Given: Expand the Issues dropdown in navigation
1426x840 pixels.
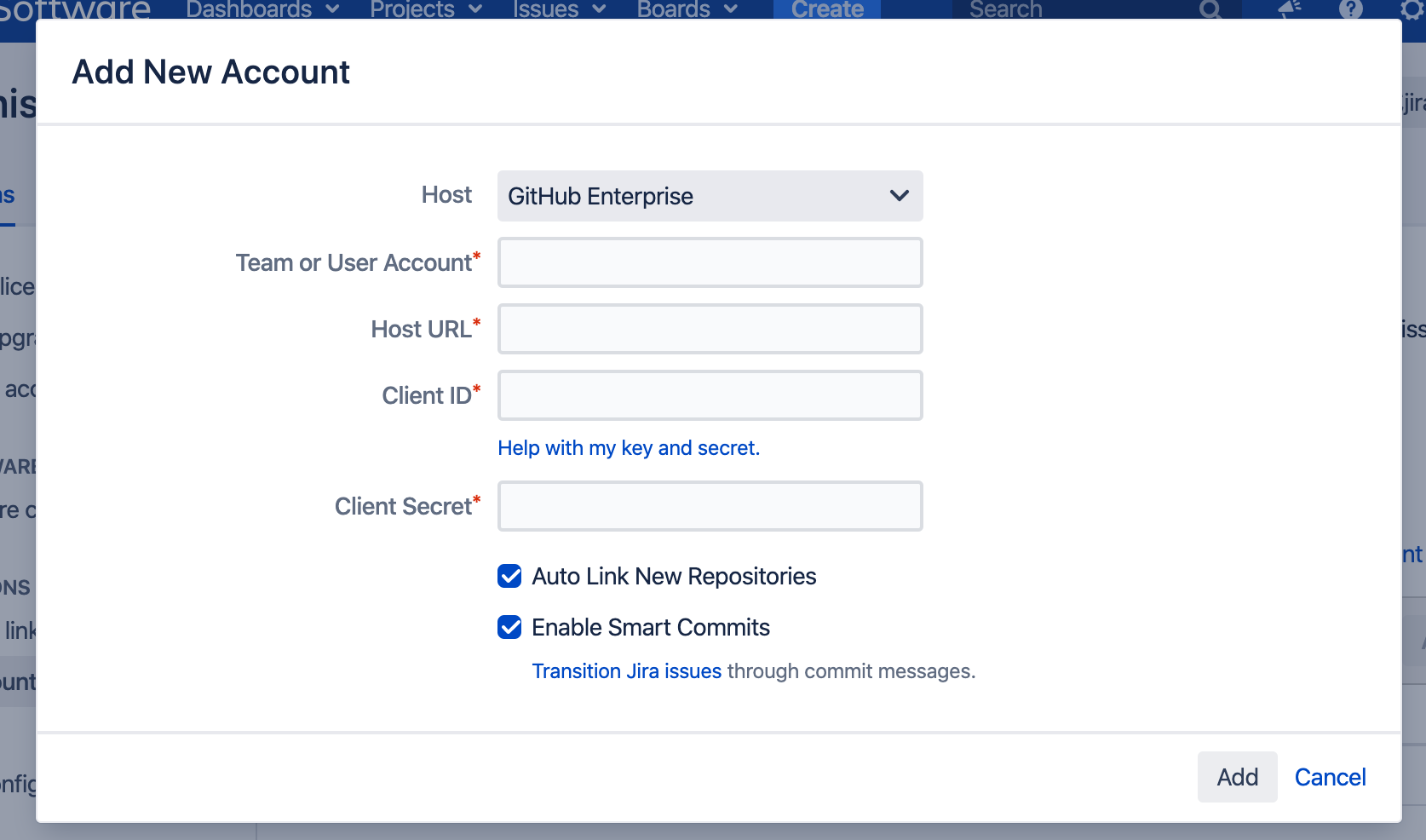Looking at the screenshot, I should point(559,9).
